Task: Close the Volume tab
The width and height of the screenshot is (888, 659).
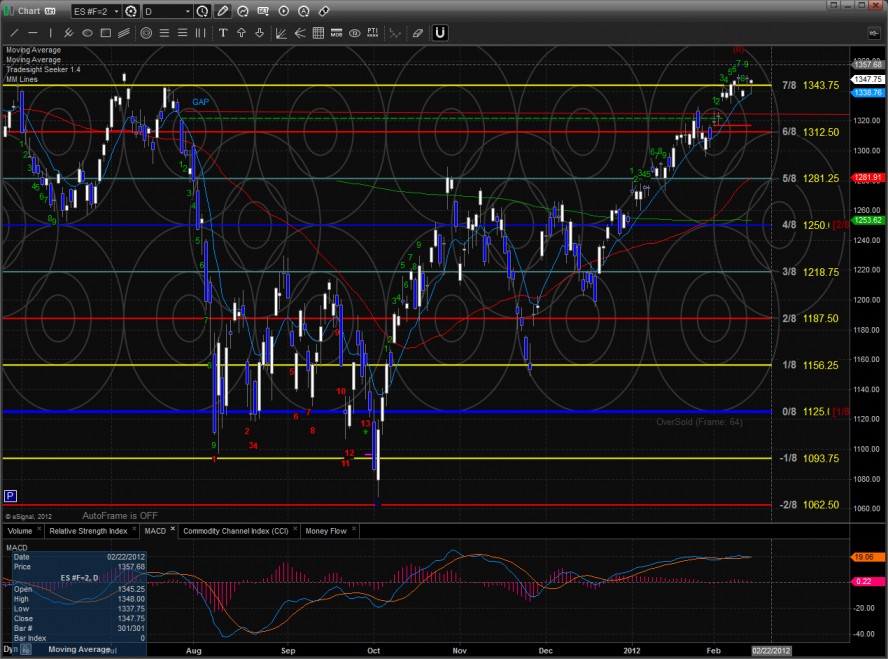Action: pos(39,529)
